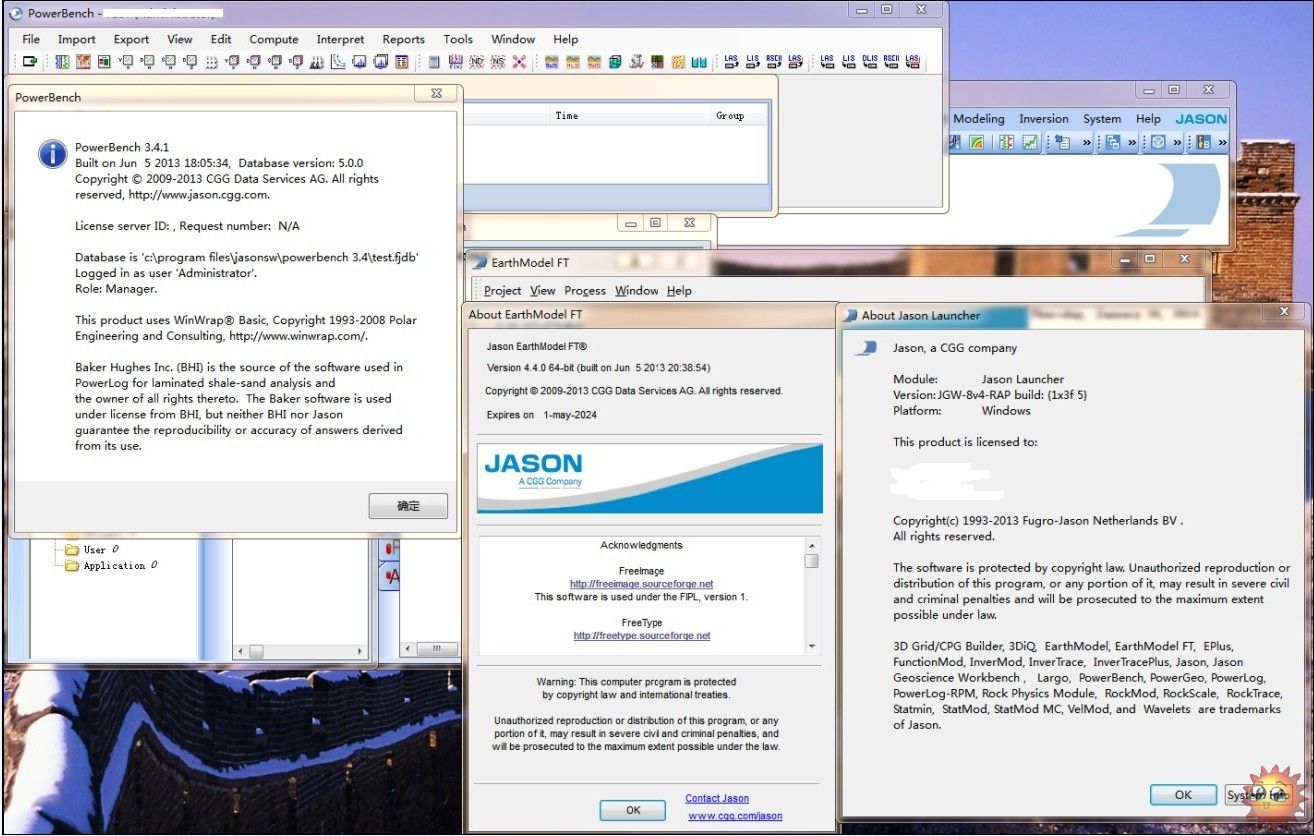Click the 'B' well icon in Jason toolbar
1314x836 pixels.
(x=1205, y=143)
